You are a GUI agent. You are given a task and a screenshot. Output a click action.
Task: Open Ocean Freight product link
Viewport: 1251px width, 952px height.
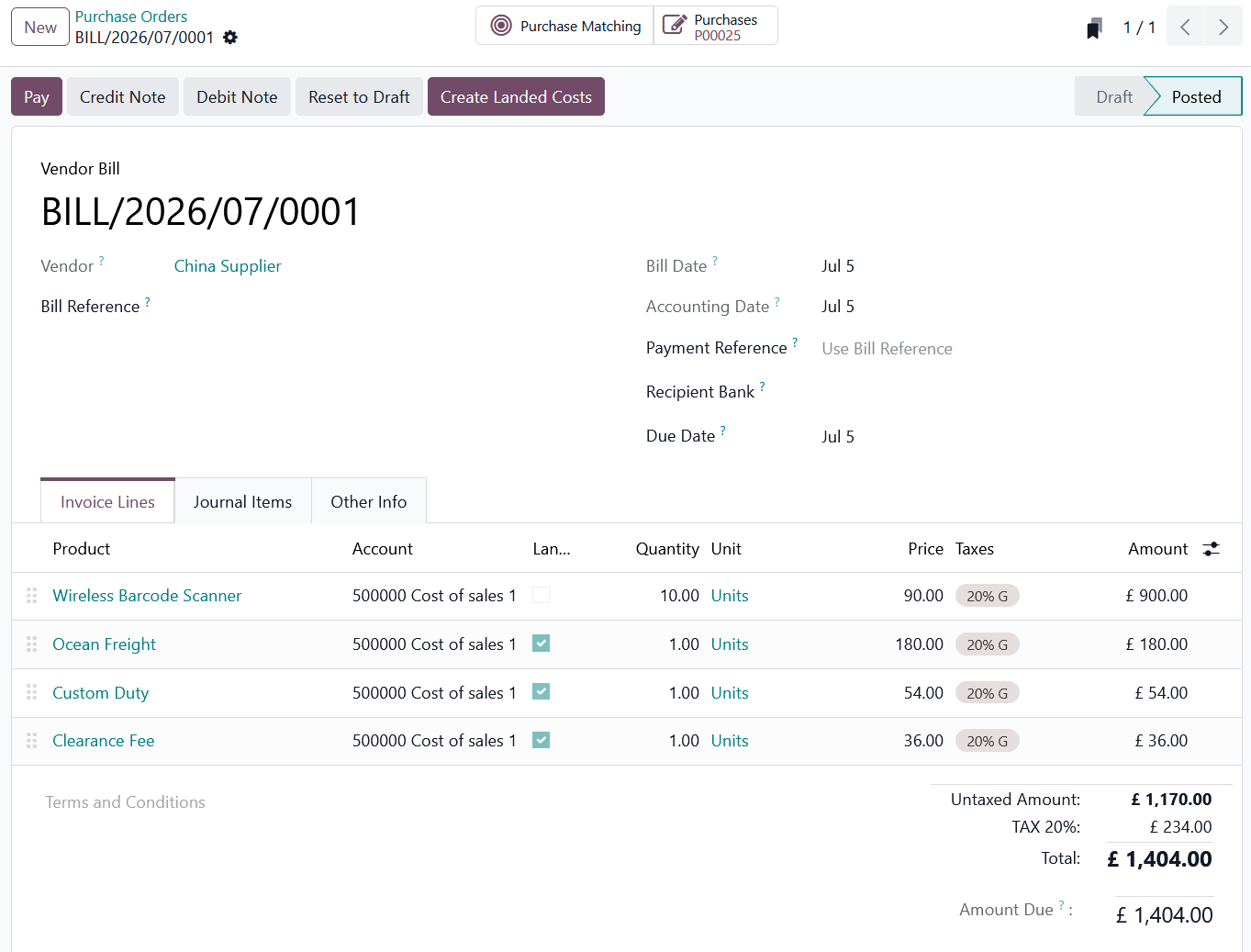click(x=104, y=644)
